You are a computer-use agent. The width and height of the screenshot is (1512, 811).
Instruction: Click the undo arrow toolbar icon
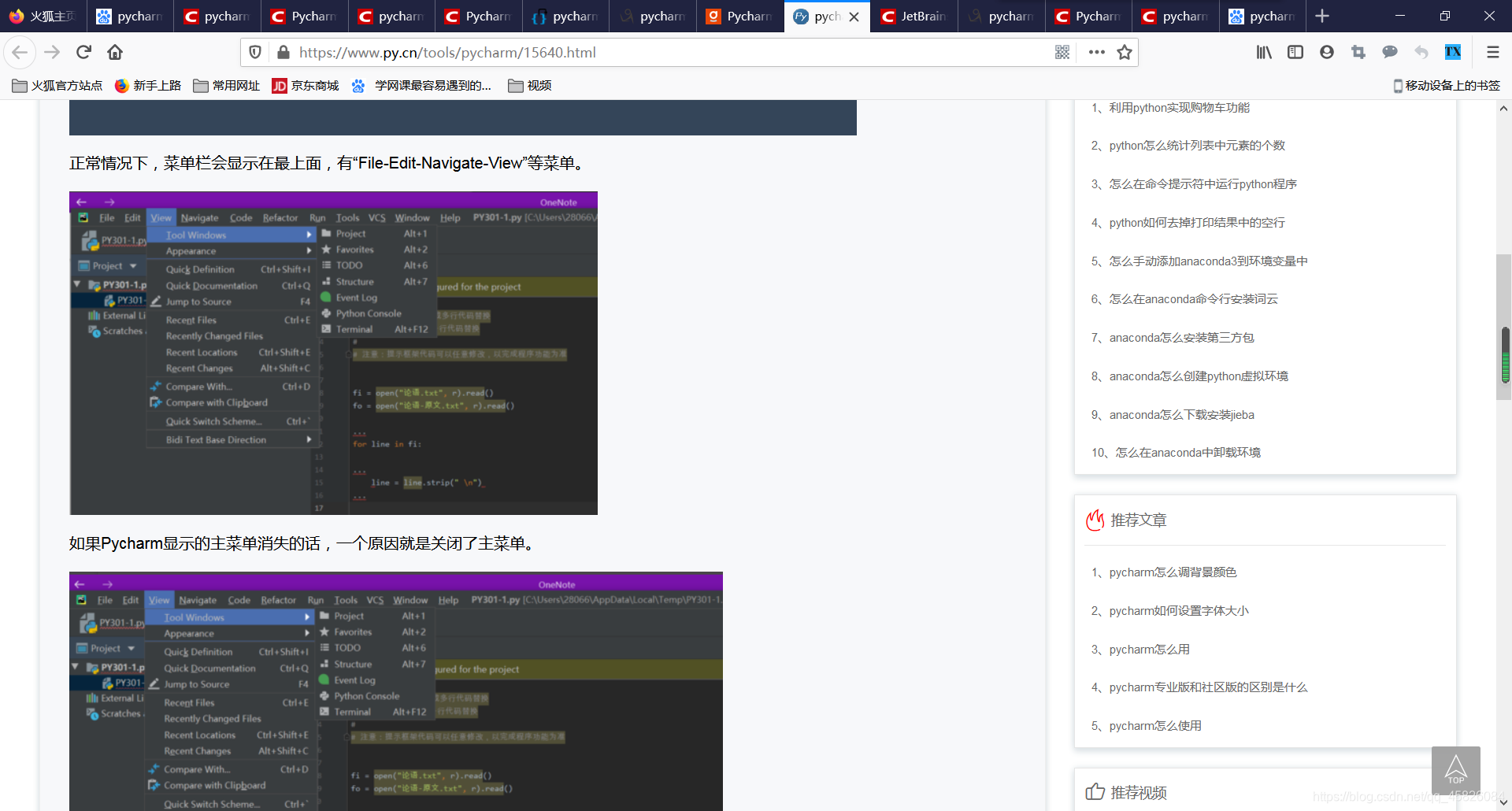(1421, 53)
